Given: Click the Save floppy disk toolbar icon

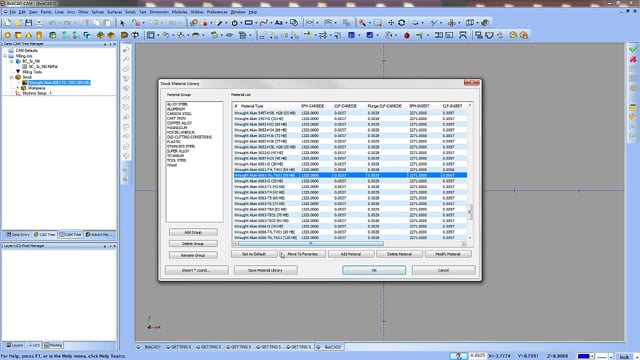Looking at the screenshot, I should 29,23.
